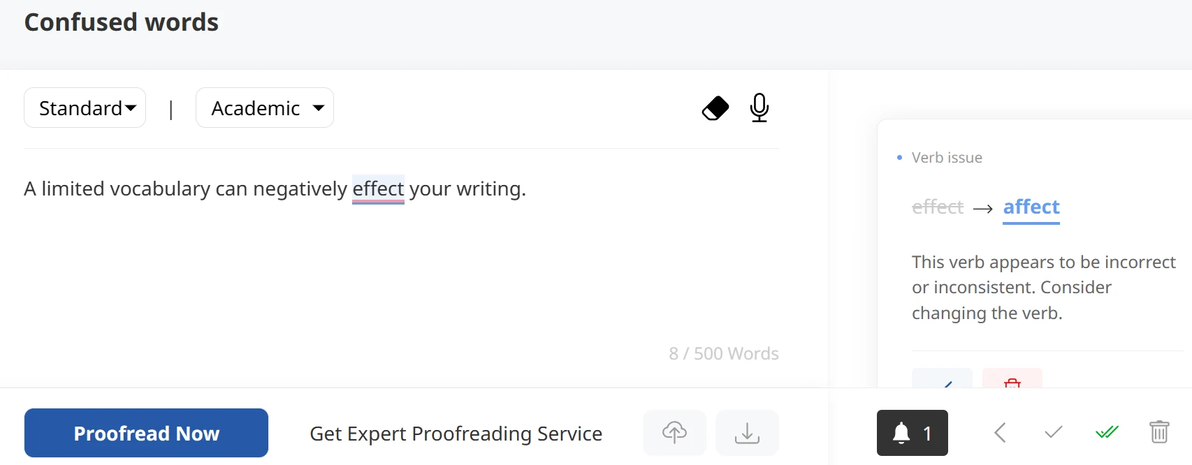
Task: Click the Proofread Now button
Action: point(146,433)
